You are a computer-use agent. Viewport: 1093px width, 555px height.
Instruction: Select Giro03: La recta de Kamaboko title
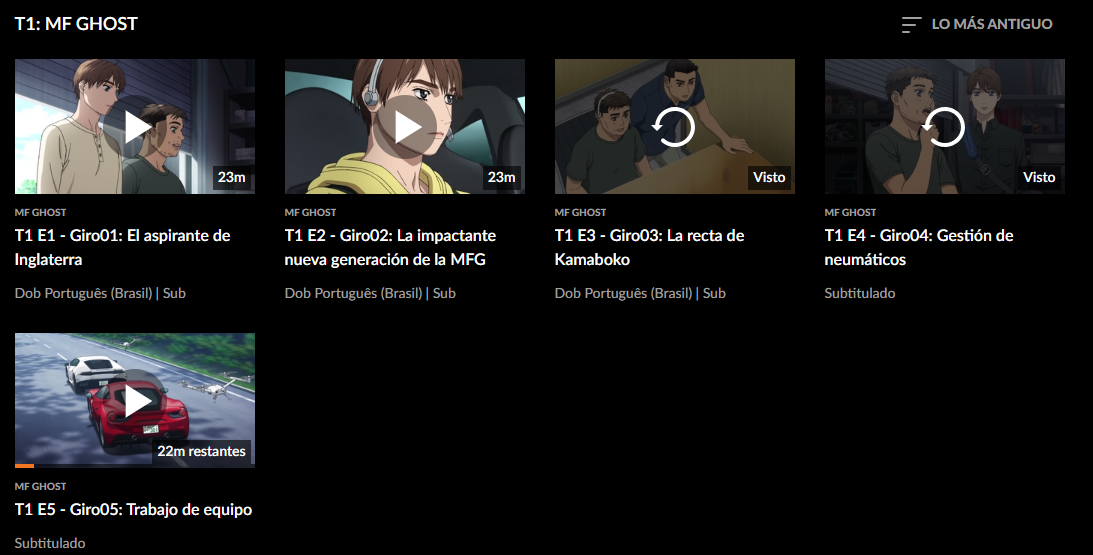[x=649, y=247]
